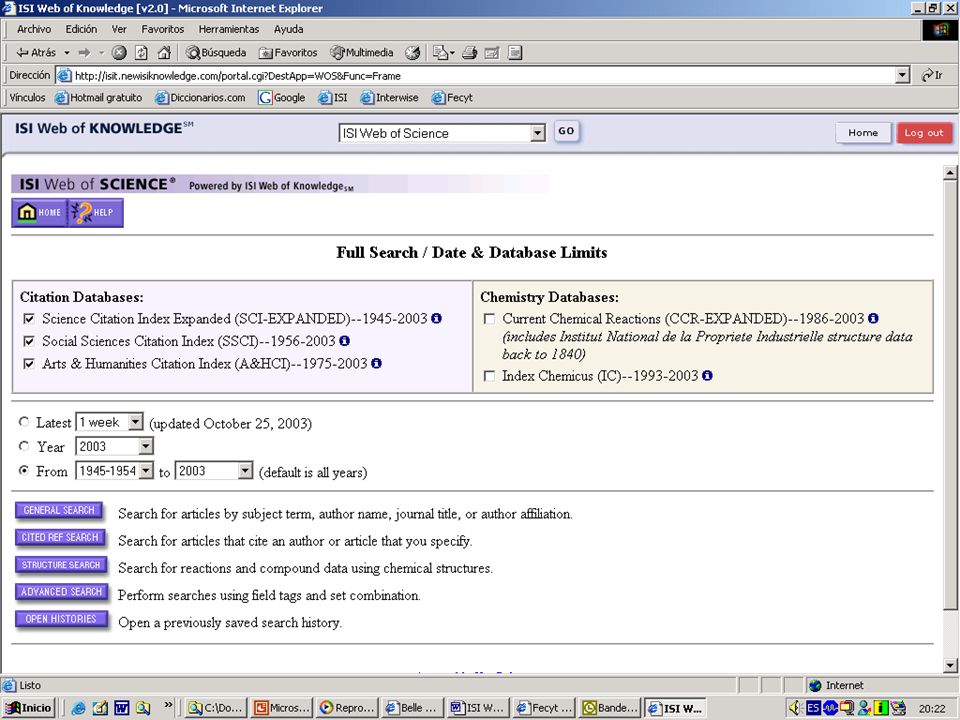Click info icon next to SSCI
960x720 pixels.
click(x=344, y=340)
